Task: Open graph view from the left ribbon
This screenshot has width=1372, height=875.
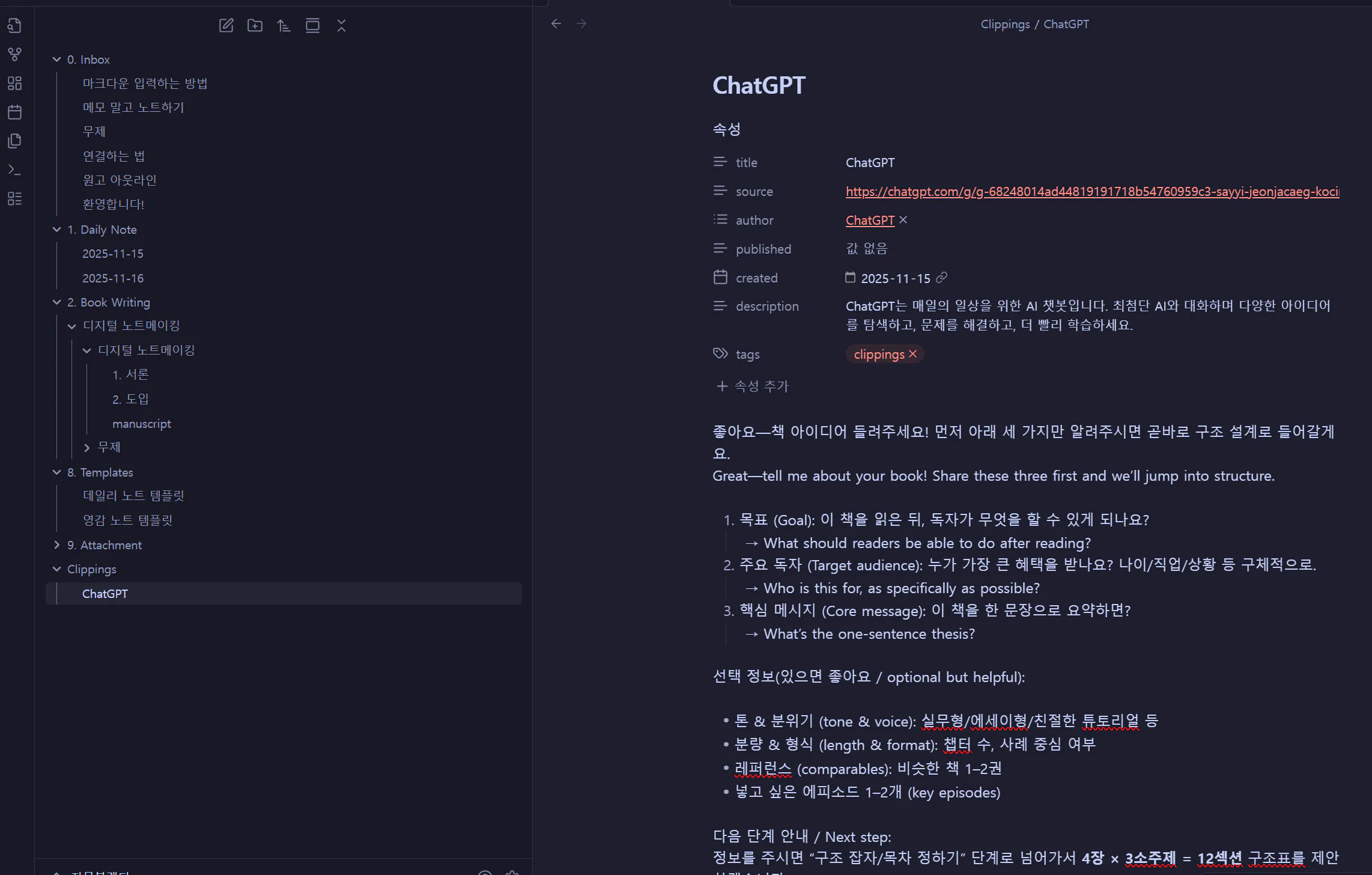Action: (14, 54)
